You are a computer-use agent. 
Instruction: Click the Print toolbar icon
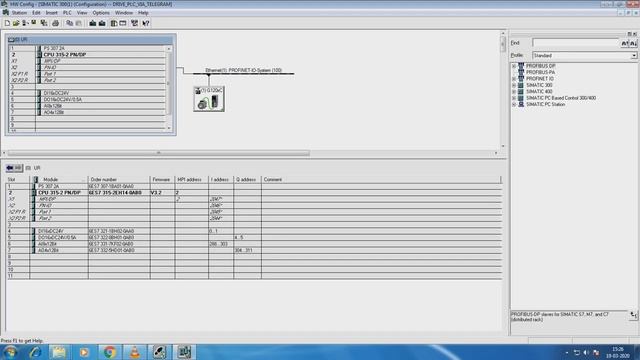(56, 23)
